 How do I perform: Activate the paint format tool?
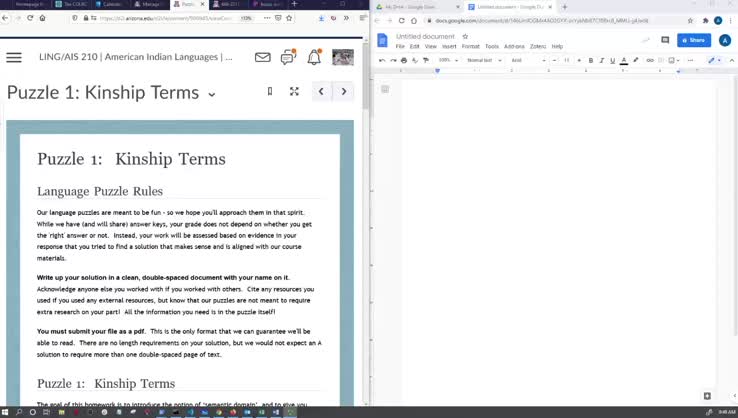pyautogui.click(x=426, y=60)
